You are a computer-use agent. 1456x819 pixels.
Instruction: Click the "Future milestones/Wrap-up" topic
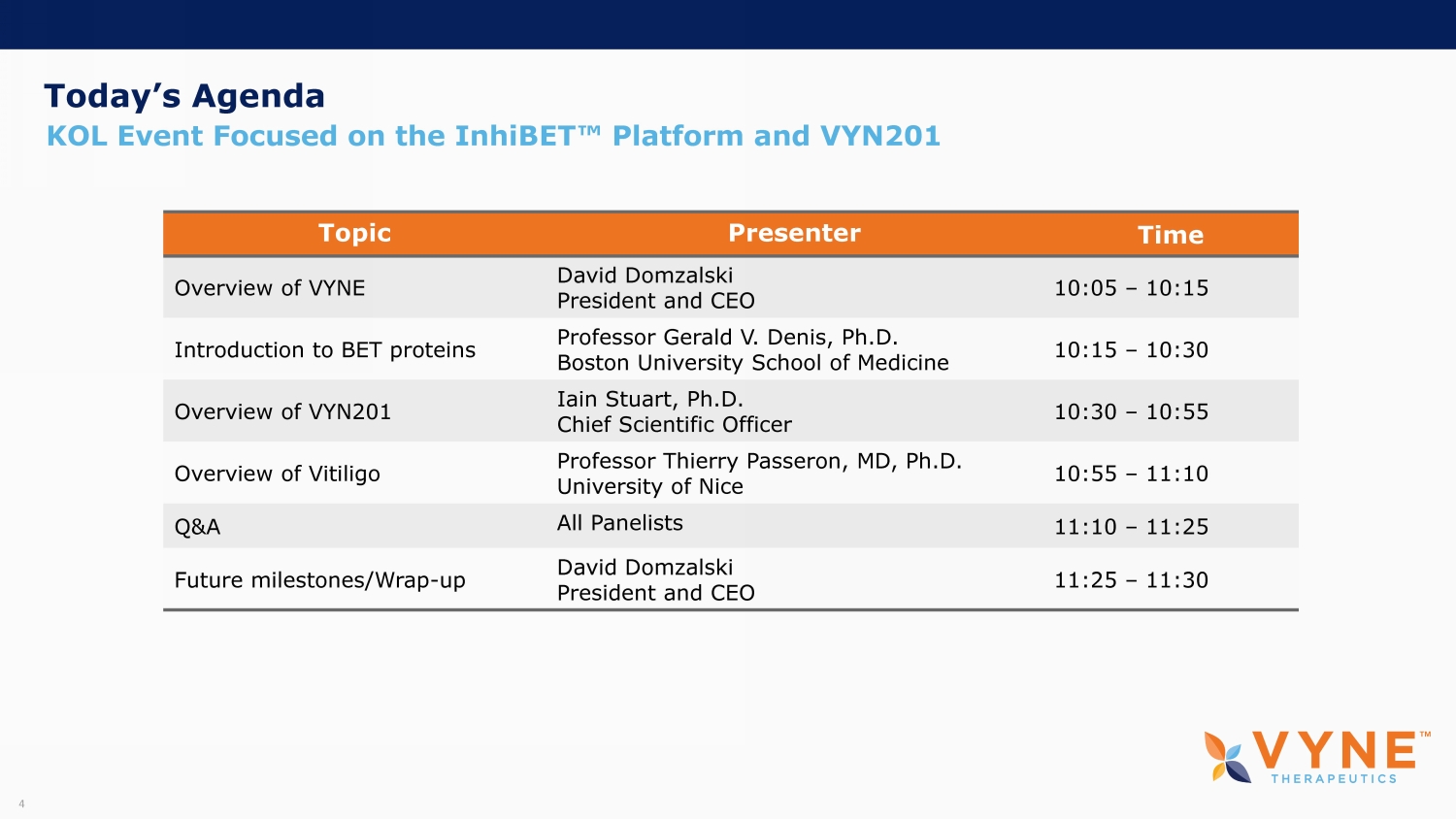click(x=319, y=580)
